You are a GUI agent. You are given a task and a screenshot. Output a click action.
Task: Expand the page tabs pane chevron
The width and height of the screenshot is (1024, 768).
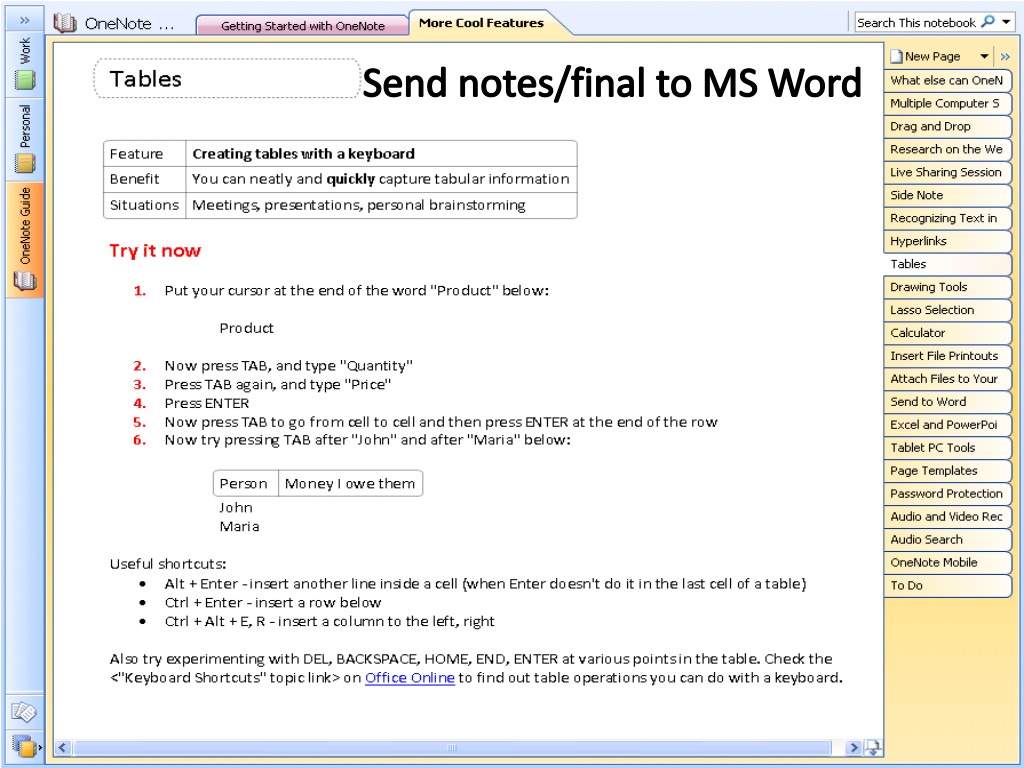(1005, 56)
